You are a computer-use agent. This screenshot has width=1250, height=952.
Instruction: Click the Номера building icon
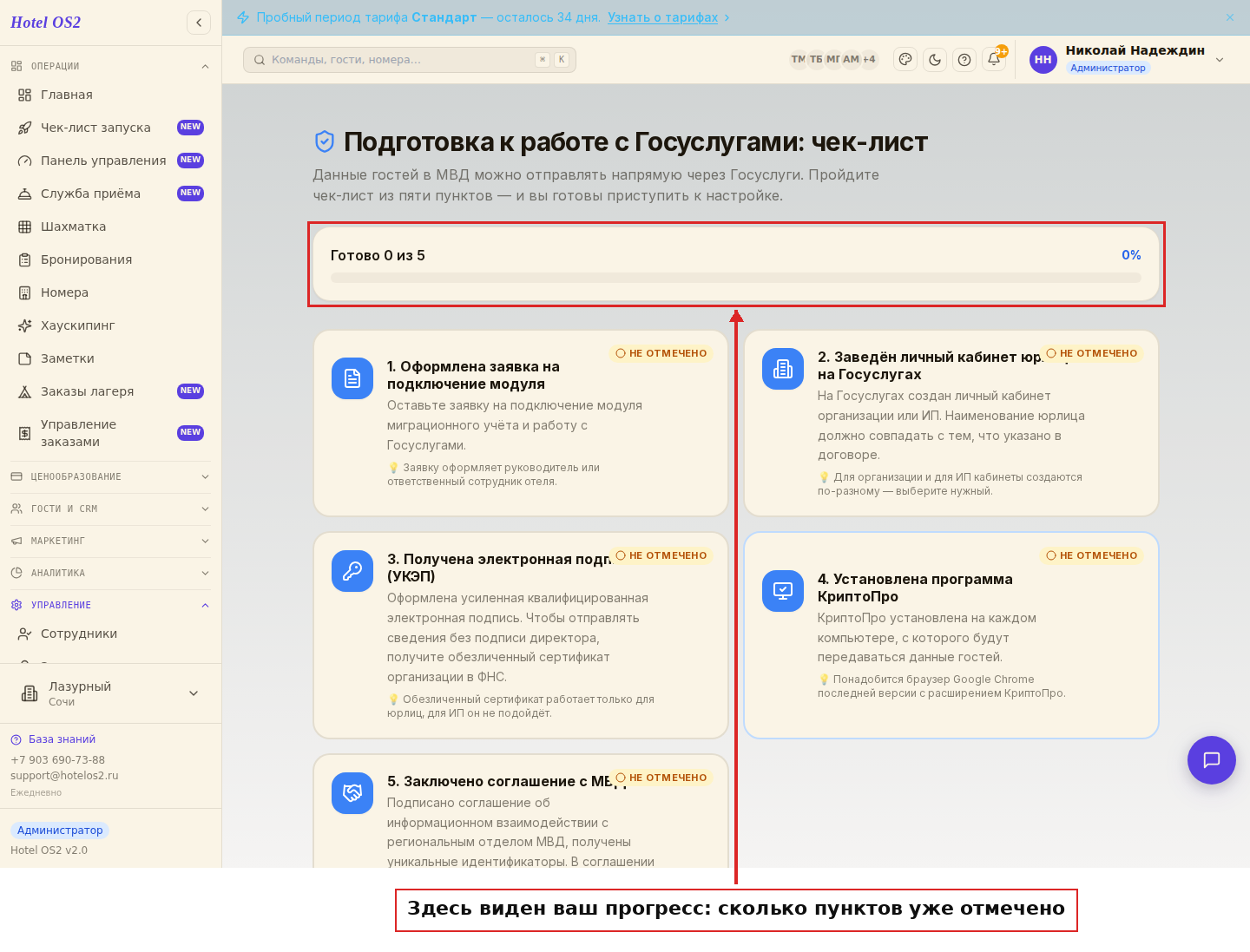point(25,292)
